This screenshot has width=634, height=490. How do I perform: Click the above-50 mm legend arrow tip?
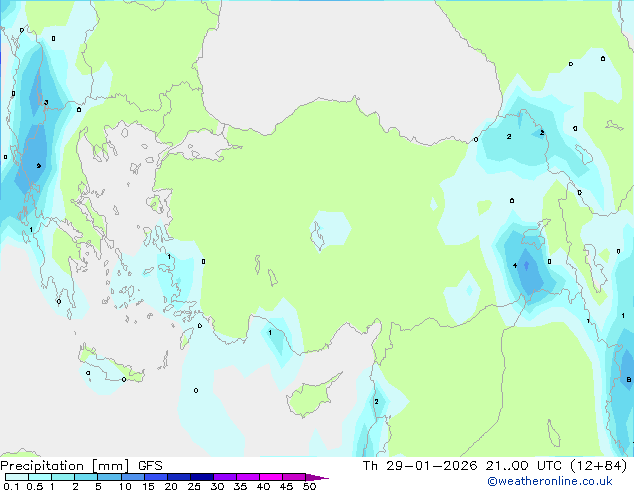tap(317, 477)
